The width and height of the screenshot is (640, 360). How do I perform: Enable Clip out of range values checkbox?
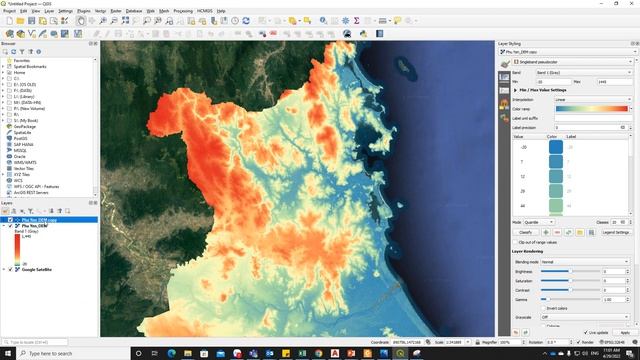tap(515, 242)
